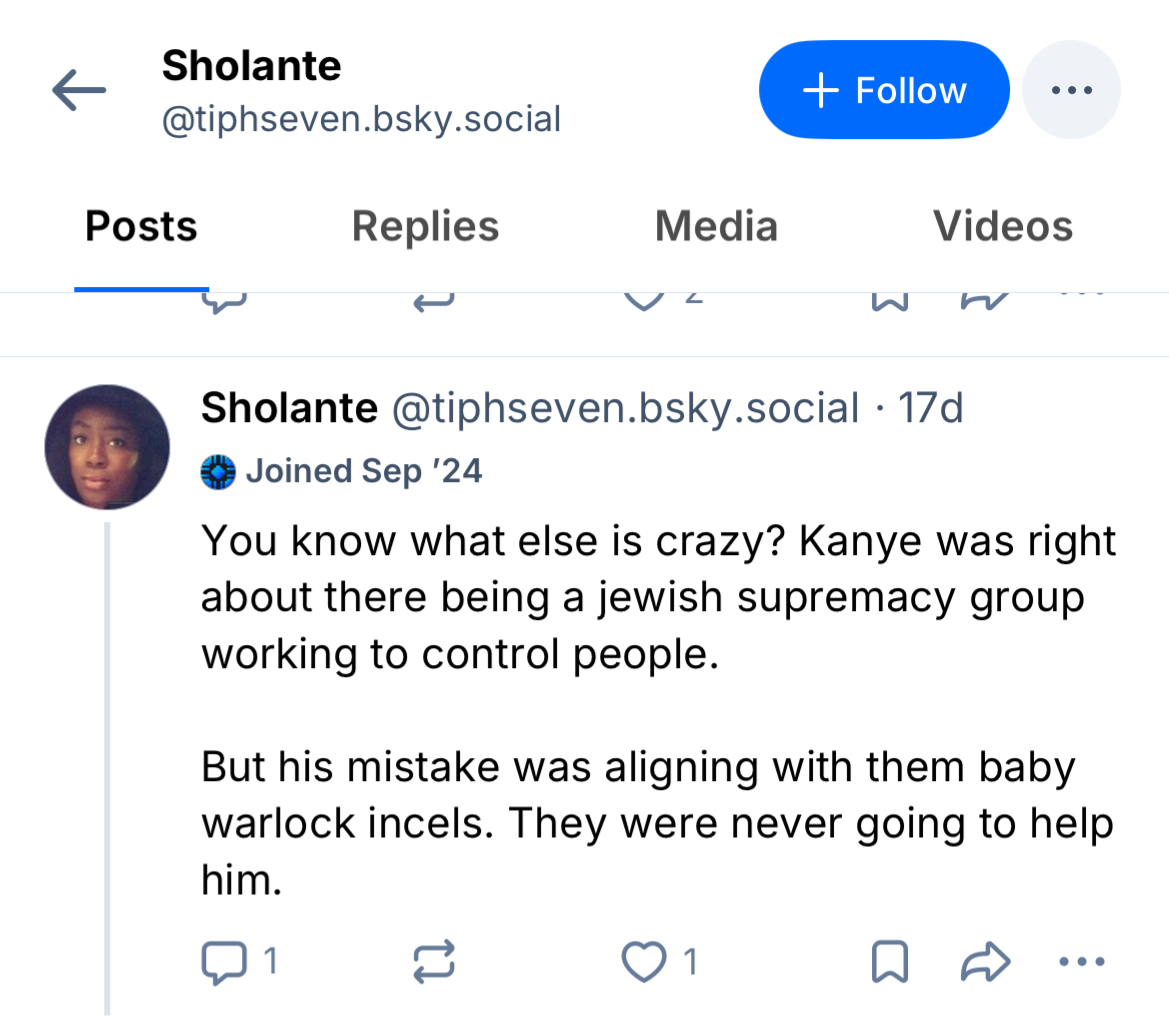This screenshot has height=1021, width=1169.
Task: Follow the Sholante account
Action: 884,91
